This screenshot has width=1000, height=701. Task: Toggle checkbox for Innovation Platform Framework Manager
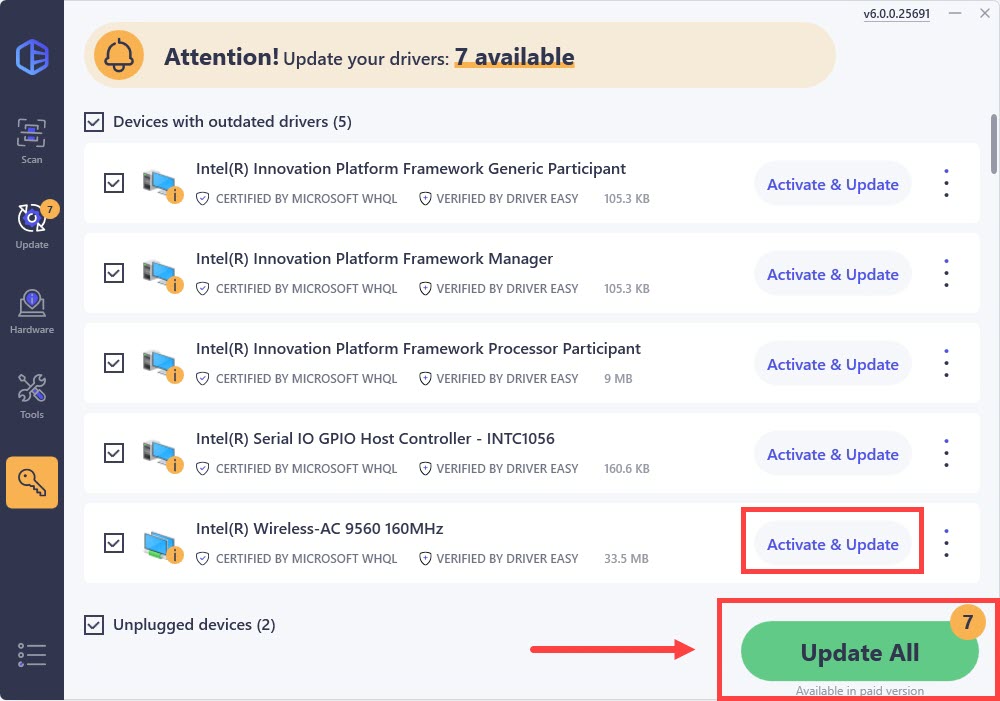click(x=114, y=273)
